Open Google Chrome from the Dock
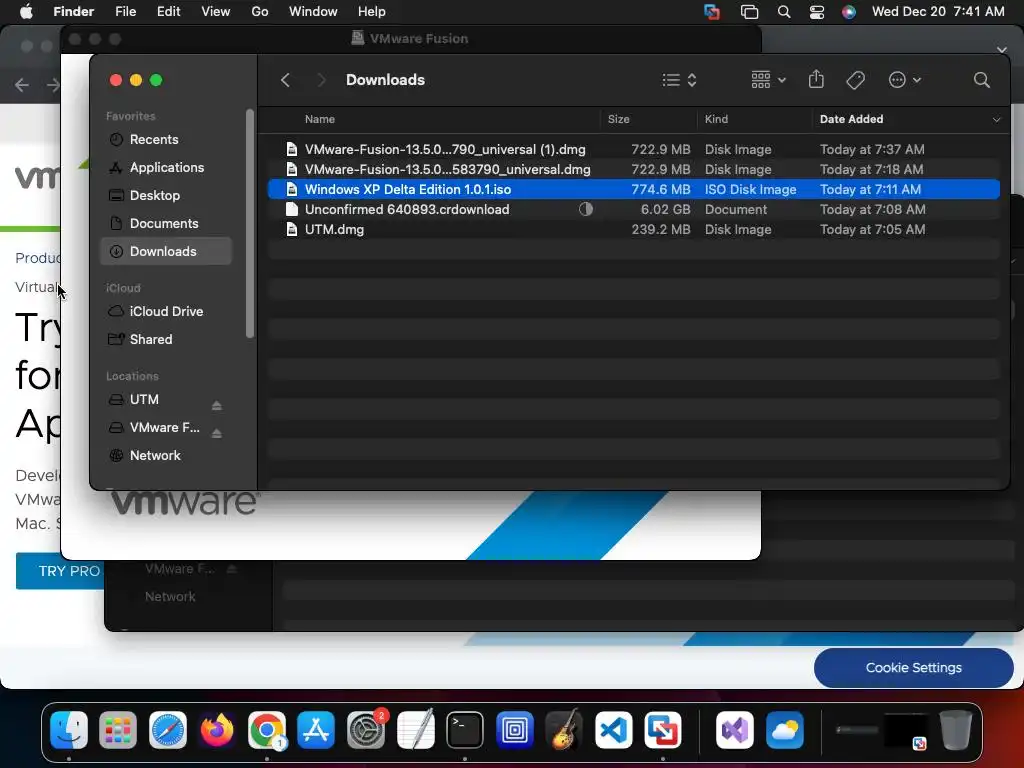Image resolution: width=1024 pixels, height=768 pixels. click(266, 729)
